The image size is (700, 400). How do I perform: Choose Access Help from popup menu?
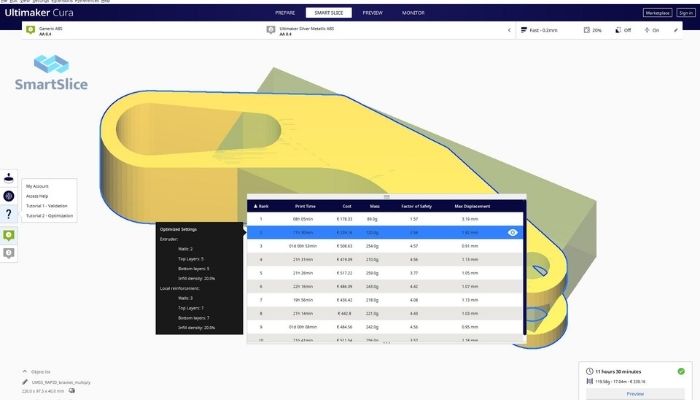(x=37, y=196)
